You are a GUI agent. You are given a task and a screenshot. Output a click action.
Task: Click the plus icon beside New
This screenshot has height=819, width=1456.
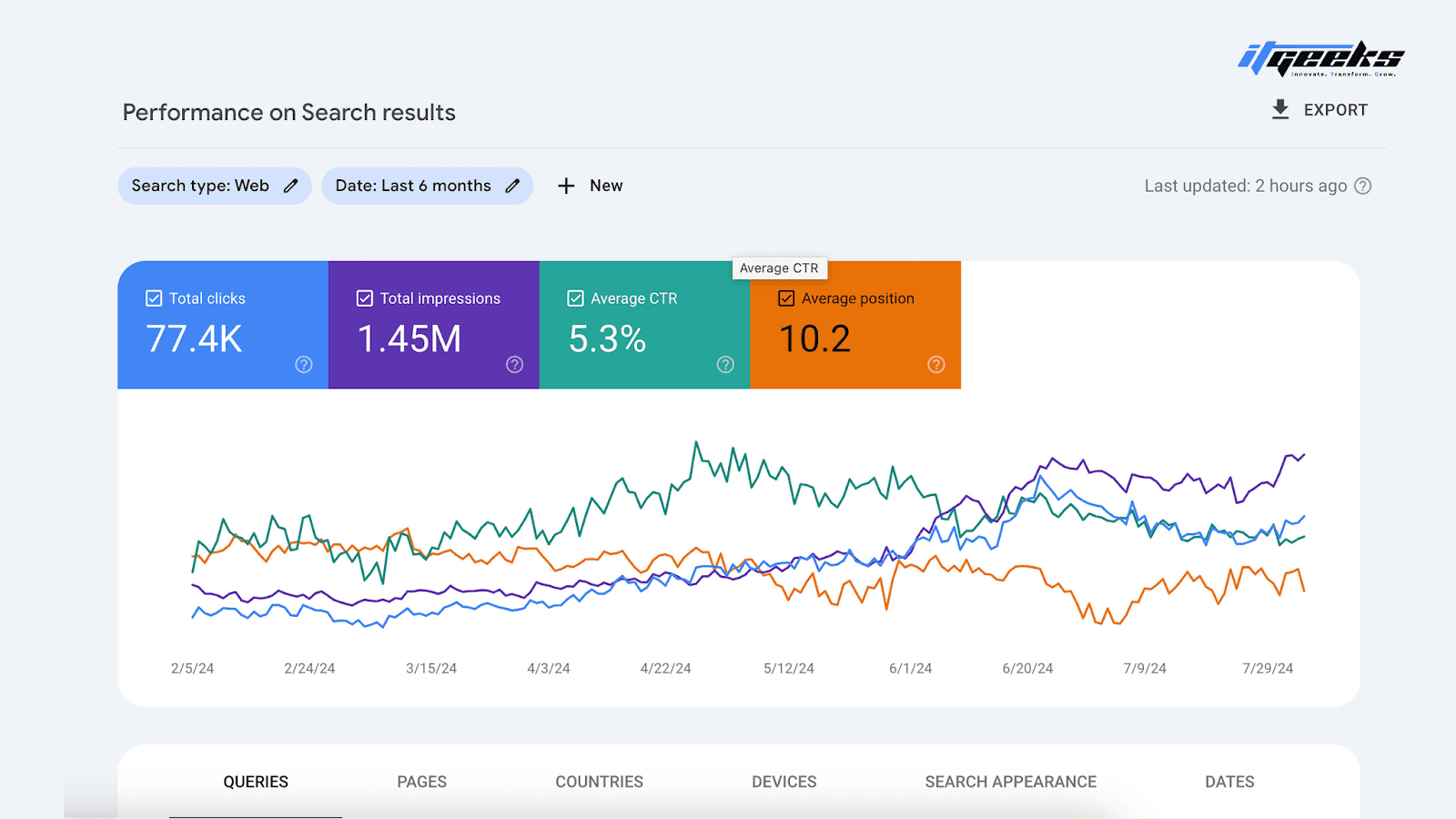pyautogui.click(x=566, y=186)
